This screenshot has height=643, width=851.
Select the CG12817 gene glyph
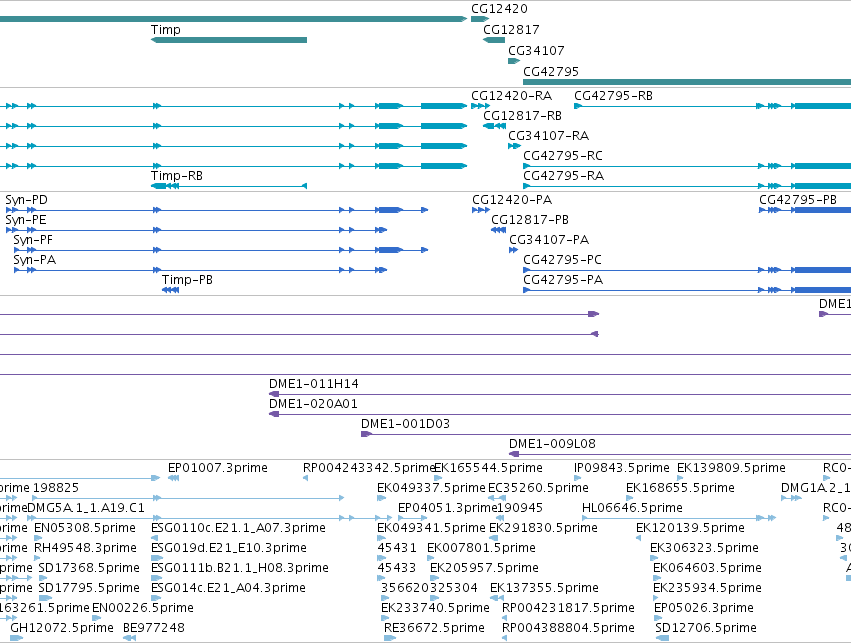493,40
